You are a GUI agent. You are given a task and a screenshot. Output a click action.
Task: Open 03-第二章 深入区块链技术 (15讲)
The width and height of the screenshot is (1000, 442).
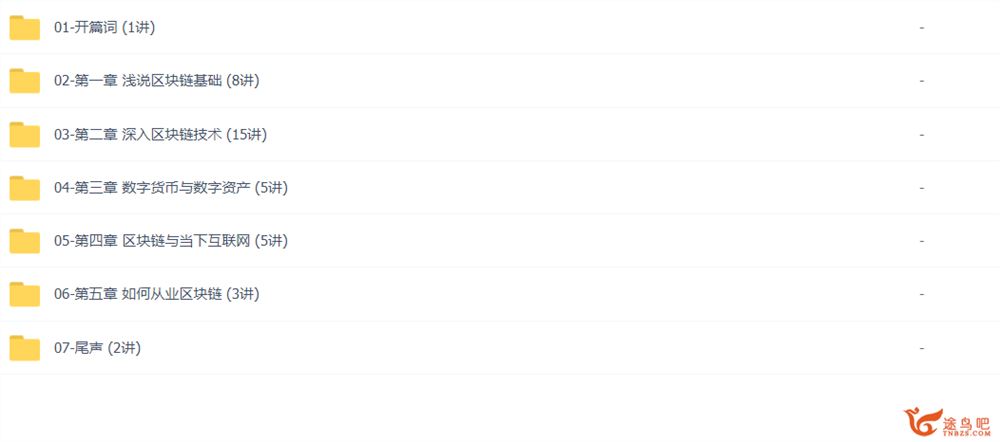pos(160,135)
